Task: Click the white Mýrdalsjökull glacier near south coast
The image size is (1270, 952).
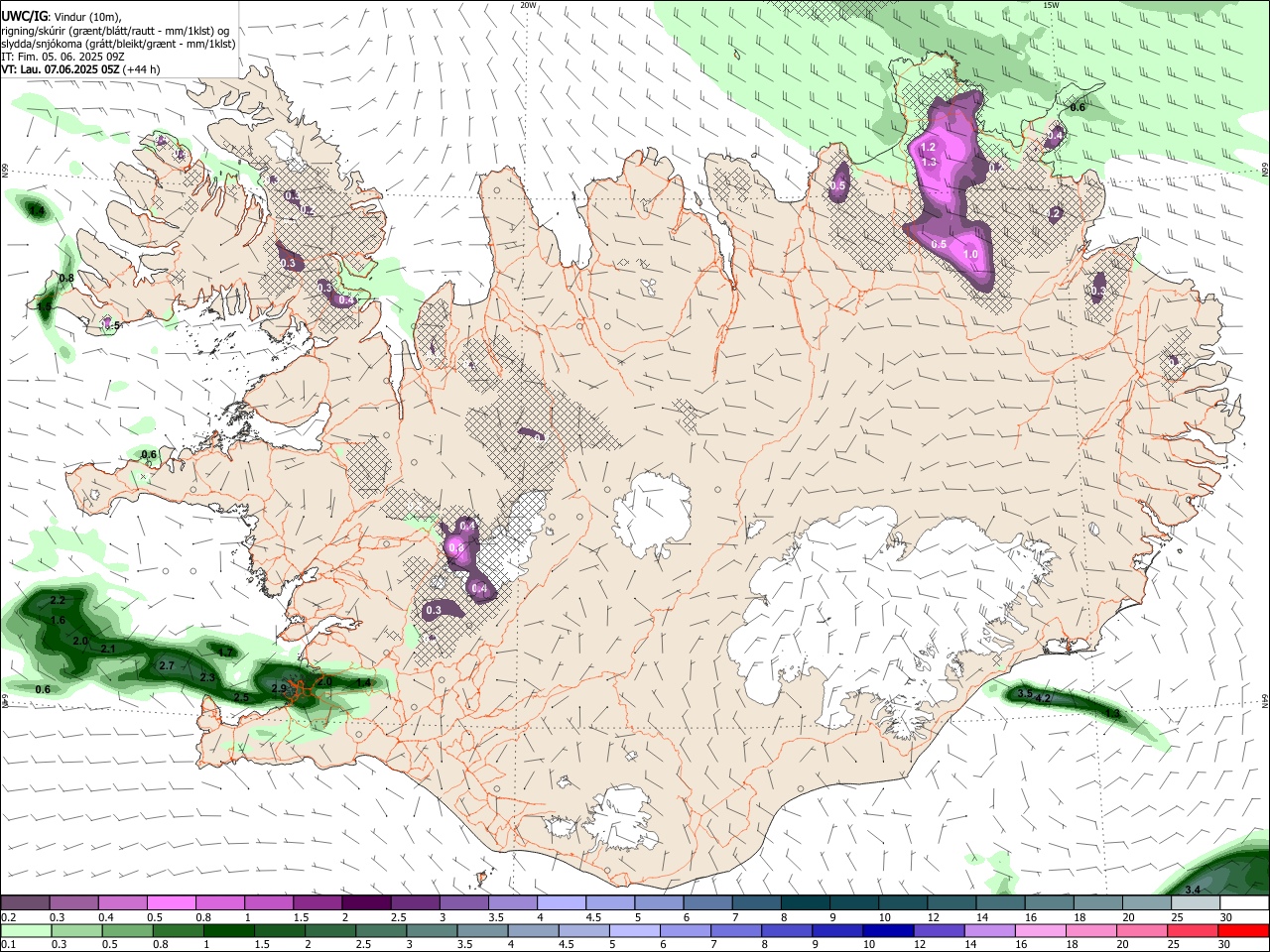Action: tap(622, 817)
